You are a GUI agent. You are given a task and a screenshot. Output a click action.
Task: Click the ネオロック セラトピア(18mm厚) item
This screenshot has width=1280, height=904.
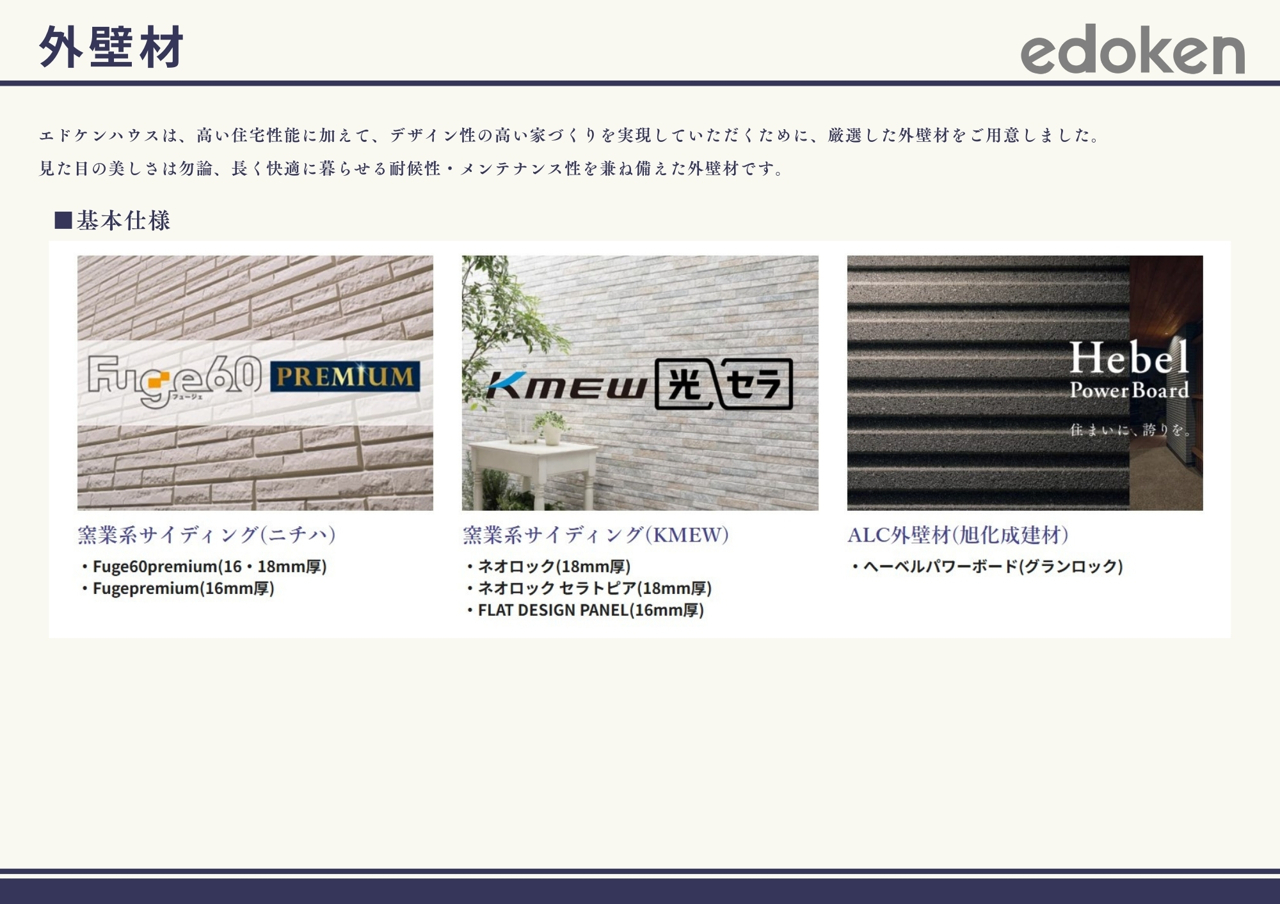click(x=593, y=588)
